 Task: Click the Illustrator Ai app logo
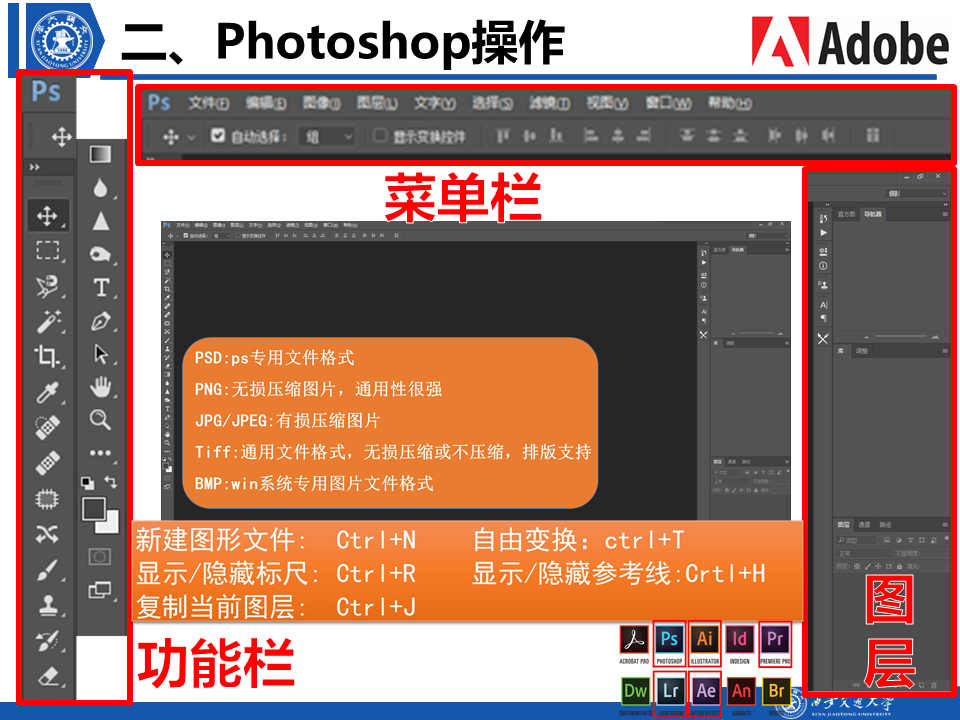pos(705,640)
